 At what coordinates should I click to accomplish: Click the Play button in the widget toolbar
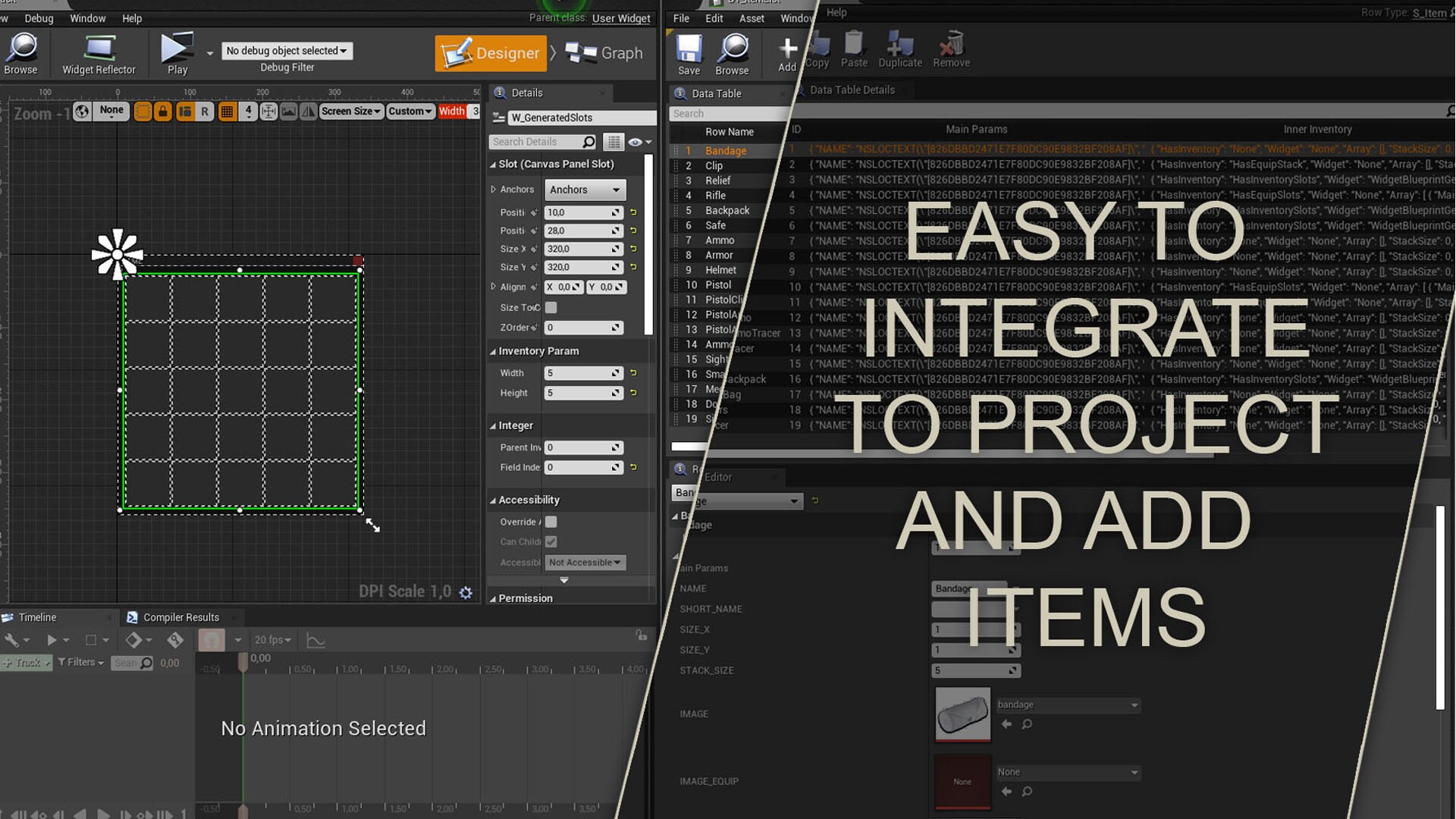177,53
